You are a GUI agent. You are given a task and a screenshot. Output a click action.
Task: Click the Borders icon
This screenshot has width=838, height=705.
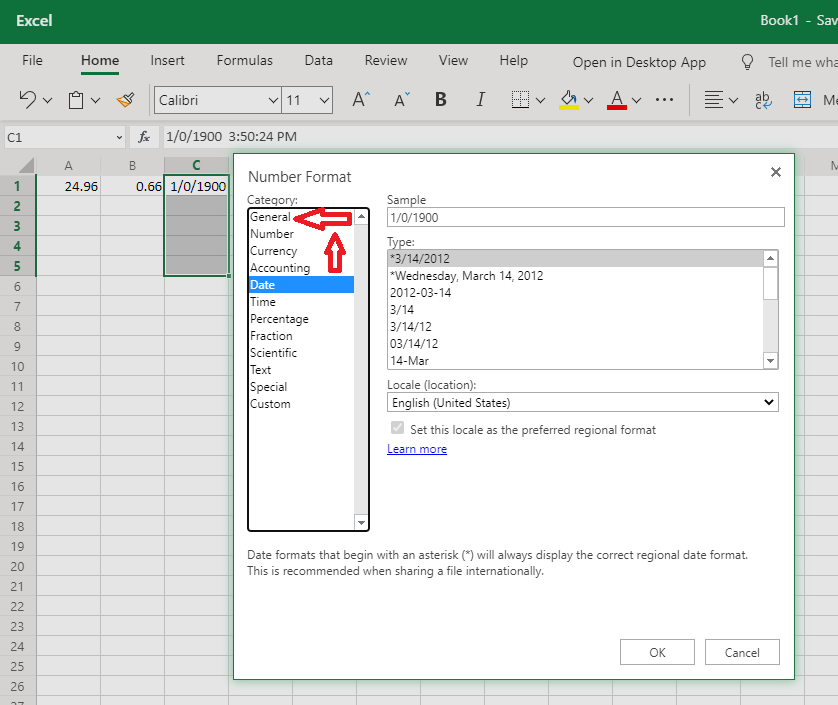[x=520, y=100]
